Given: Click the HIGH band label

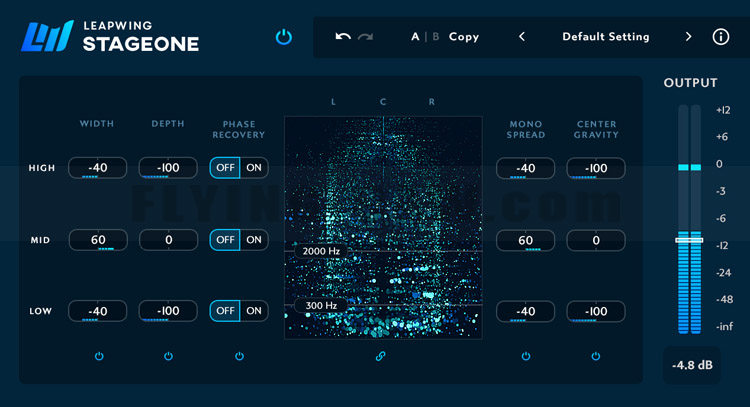Looking at the screenshot, I should pos(42,168).
